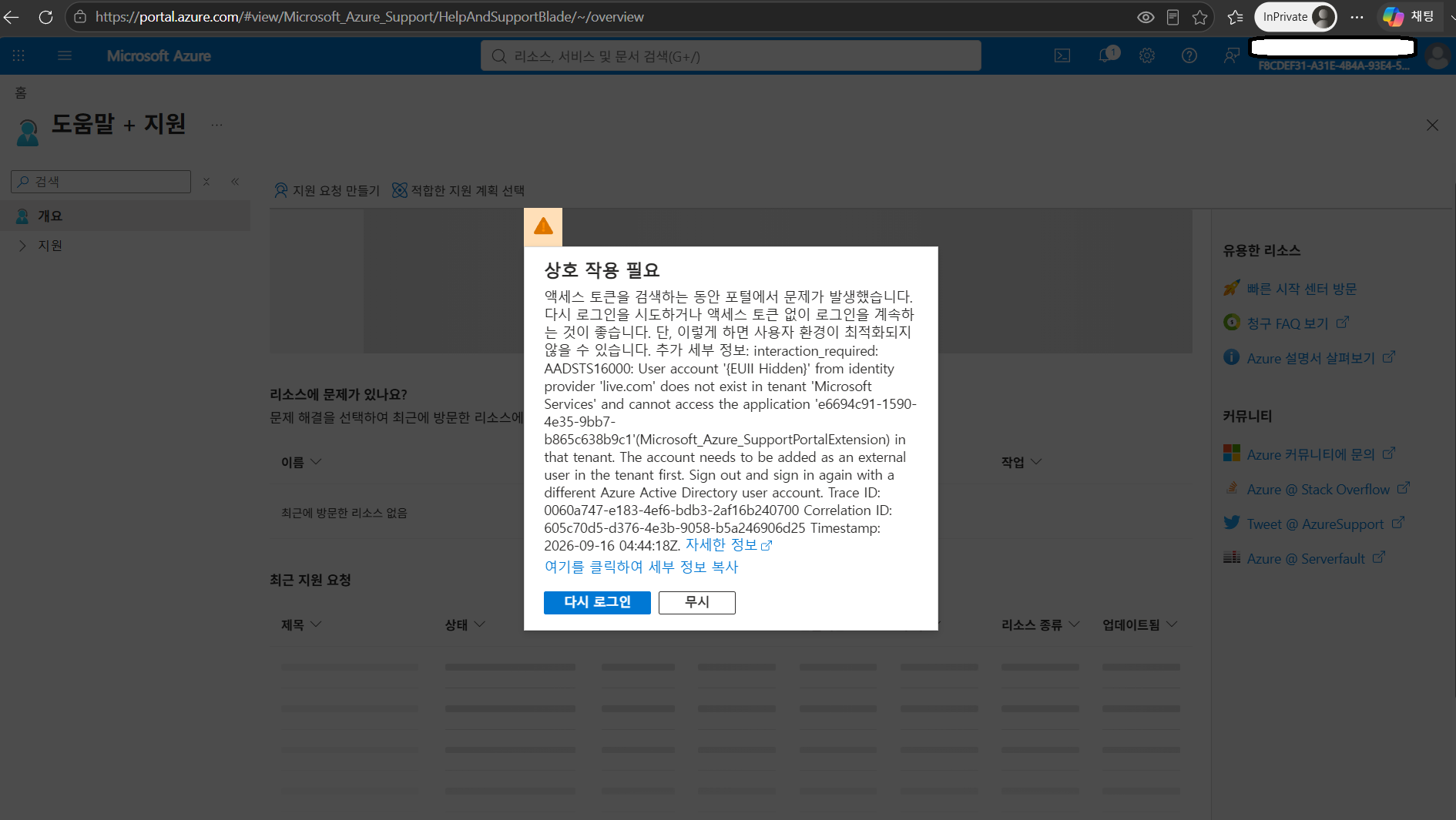Click '최근에 방문한 리소스 없음' text

point(344,513)
